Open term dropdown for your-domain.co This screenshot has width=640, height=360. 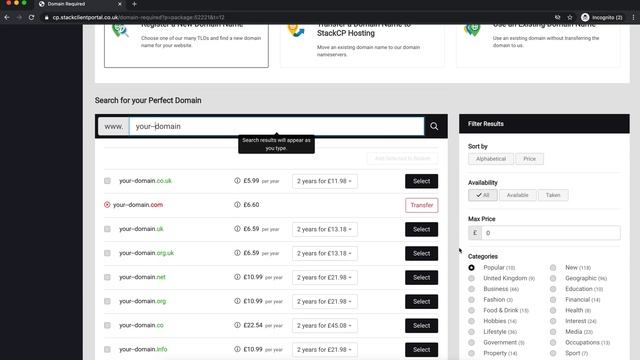(x=325, y=326)
